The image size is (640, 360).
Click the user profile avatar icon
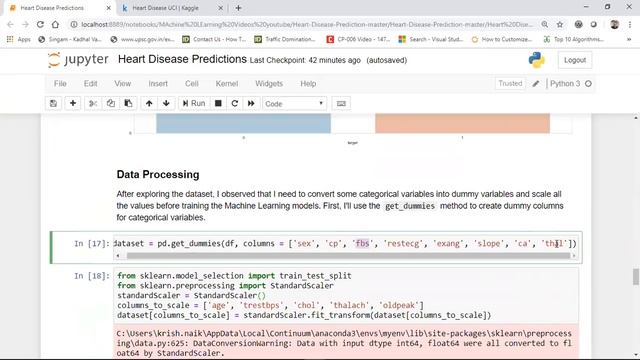pyautogui.click(x=614, y=24)
